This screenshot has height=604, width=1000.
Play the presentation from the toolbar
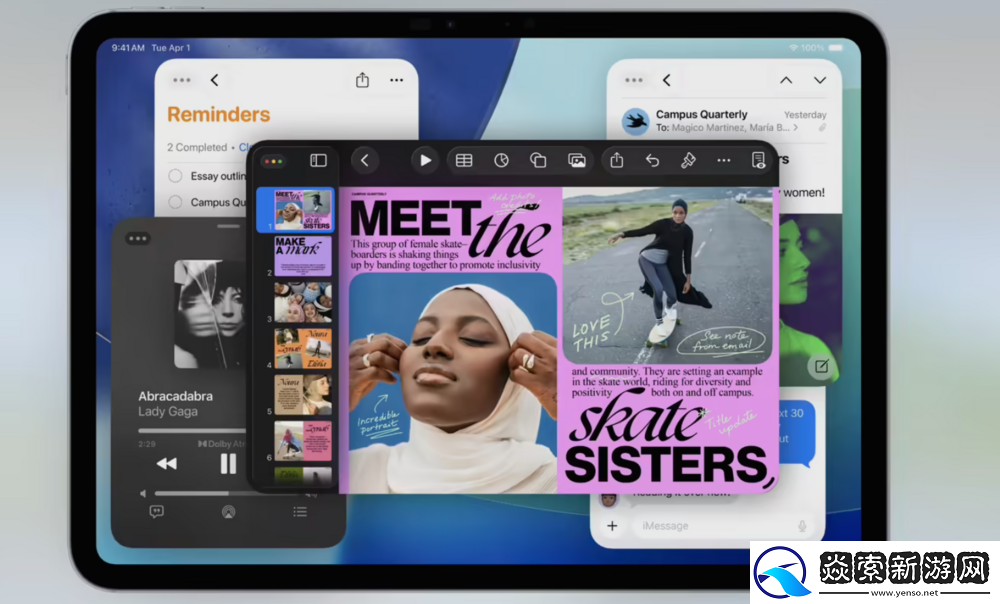[424, 160]
